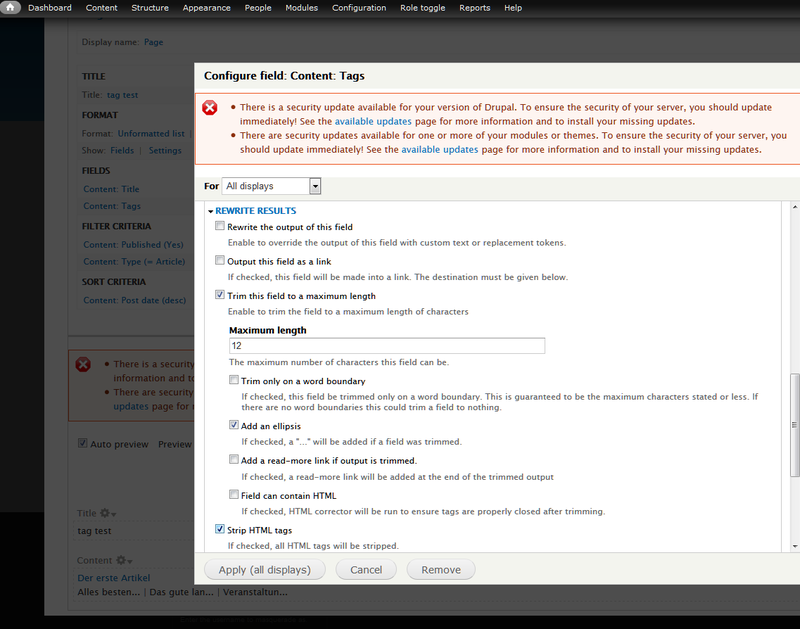Uncheck Trim this field to a maximum length
The height and width of the screenshot is (629, 800).
[x=220, y=295]
